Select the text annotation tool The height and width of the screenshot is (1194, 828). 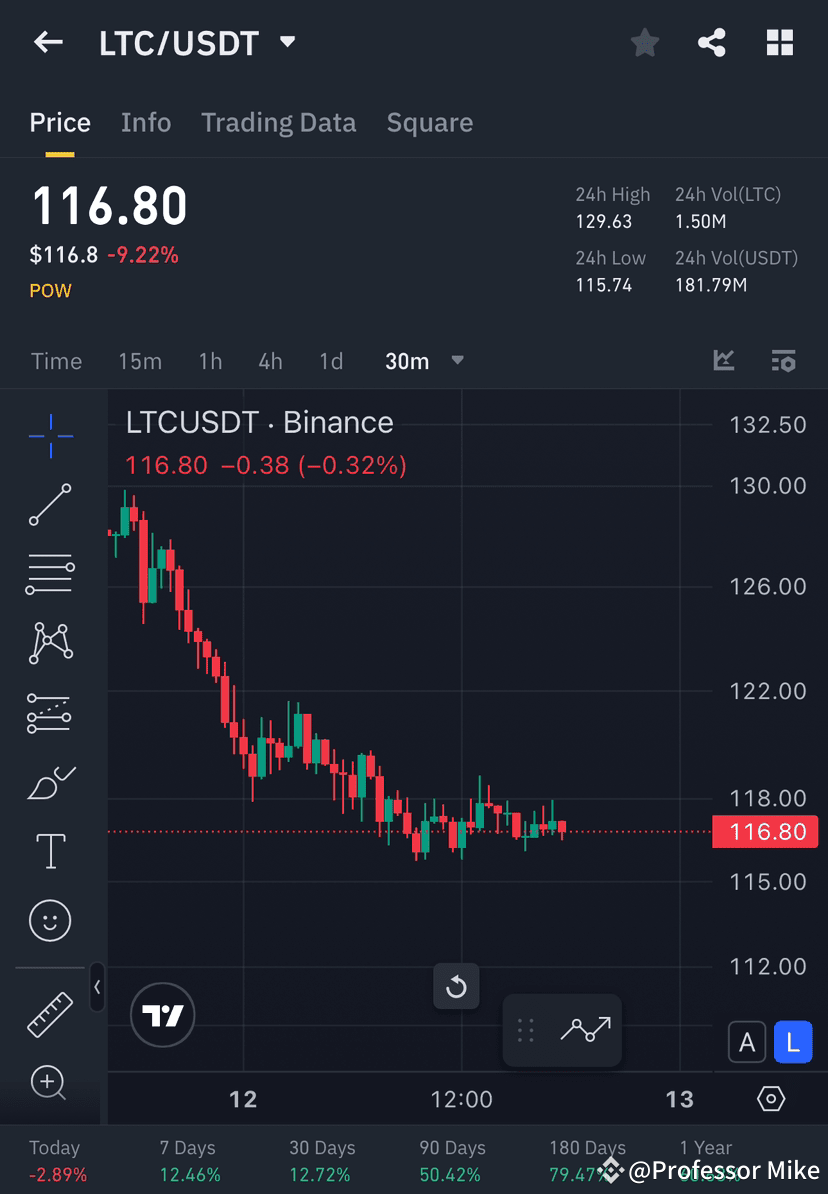tap(50, 850)
